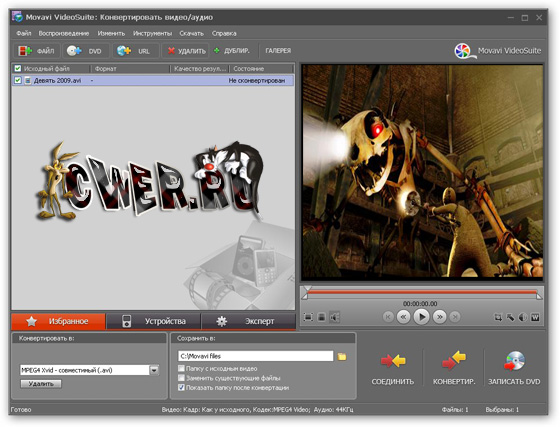560x427 pixels.
Task: Play the video preview
Action: click(421, 317)
